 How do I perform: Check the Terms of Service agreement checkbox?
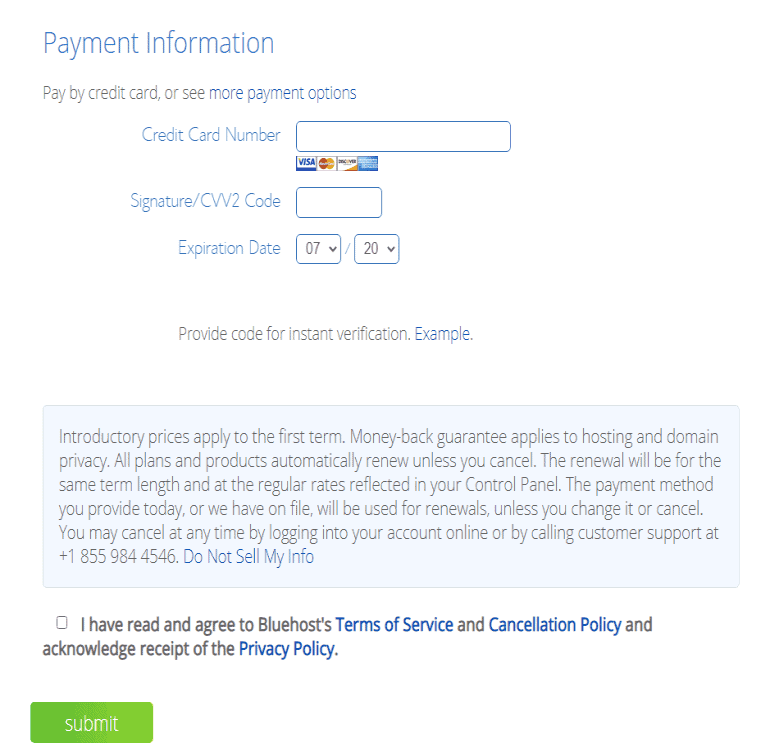point(62,623)
